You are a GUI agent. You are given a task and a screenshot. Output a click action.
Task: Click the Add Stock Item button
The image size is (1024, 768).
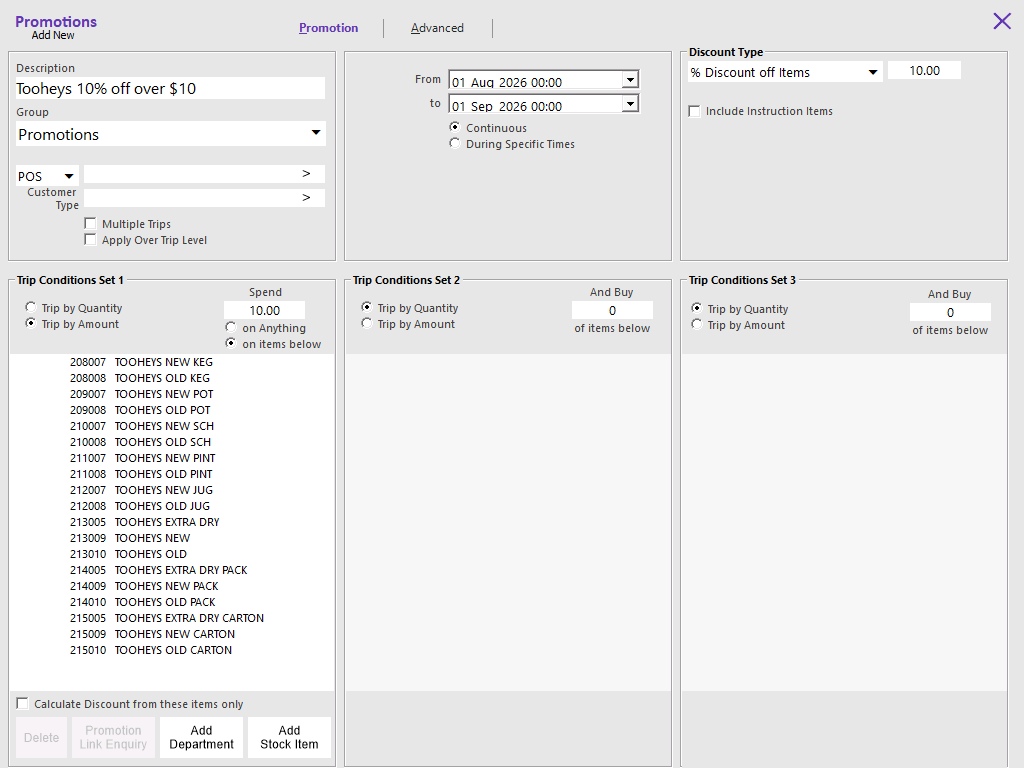click(289, 737)
